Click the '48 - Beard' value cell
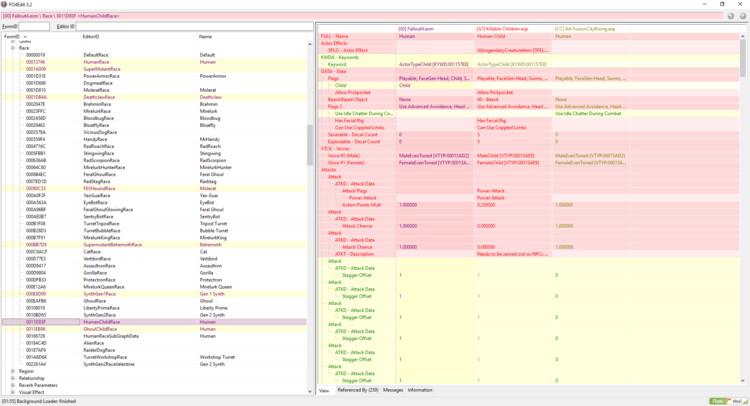This screenshot has width=750, height=406. (x=513, y=99)
